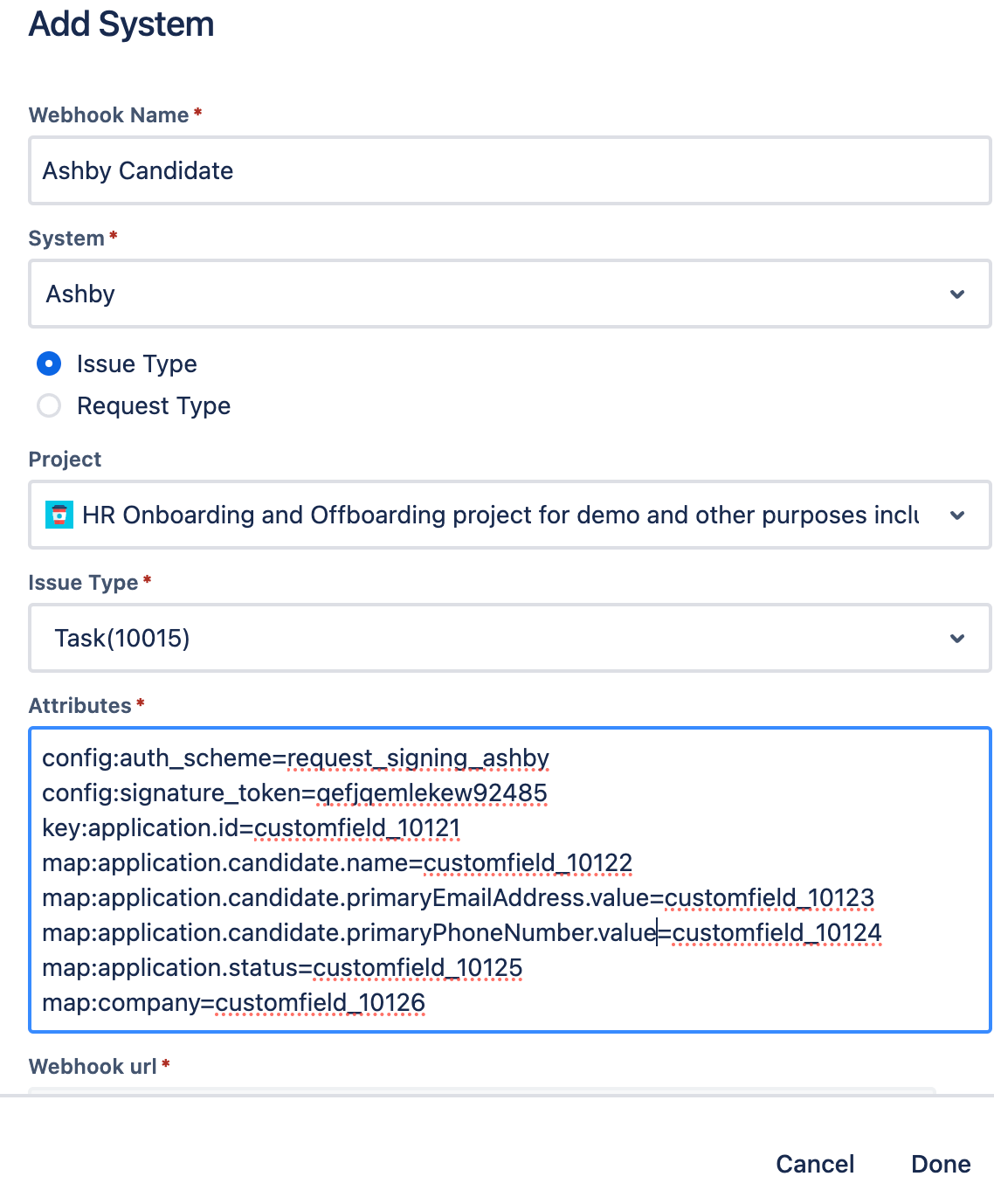The image size is (994, 1204).
Task: Click the underlined request_signing_ashby value
Action: (x=418, y=758)
